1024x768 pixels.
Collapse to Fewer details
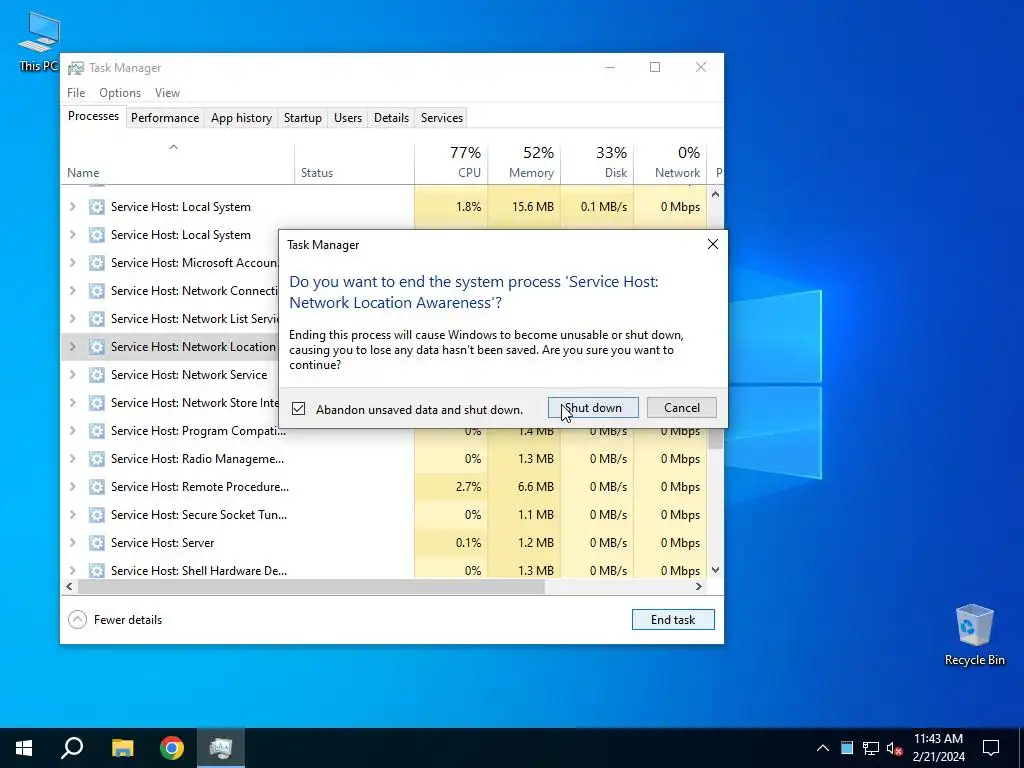pyautogui.click(x=115, y=619)
